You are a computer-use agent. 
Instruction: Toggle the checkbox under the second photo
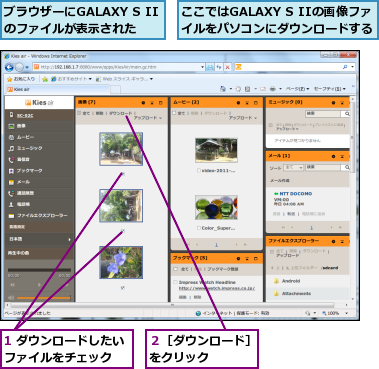pos(123,231)
